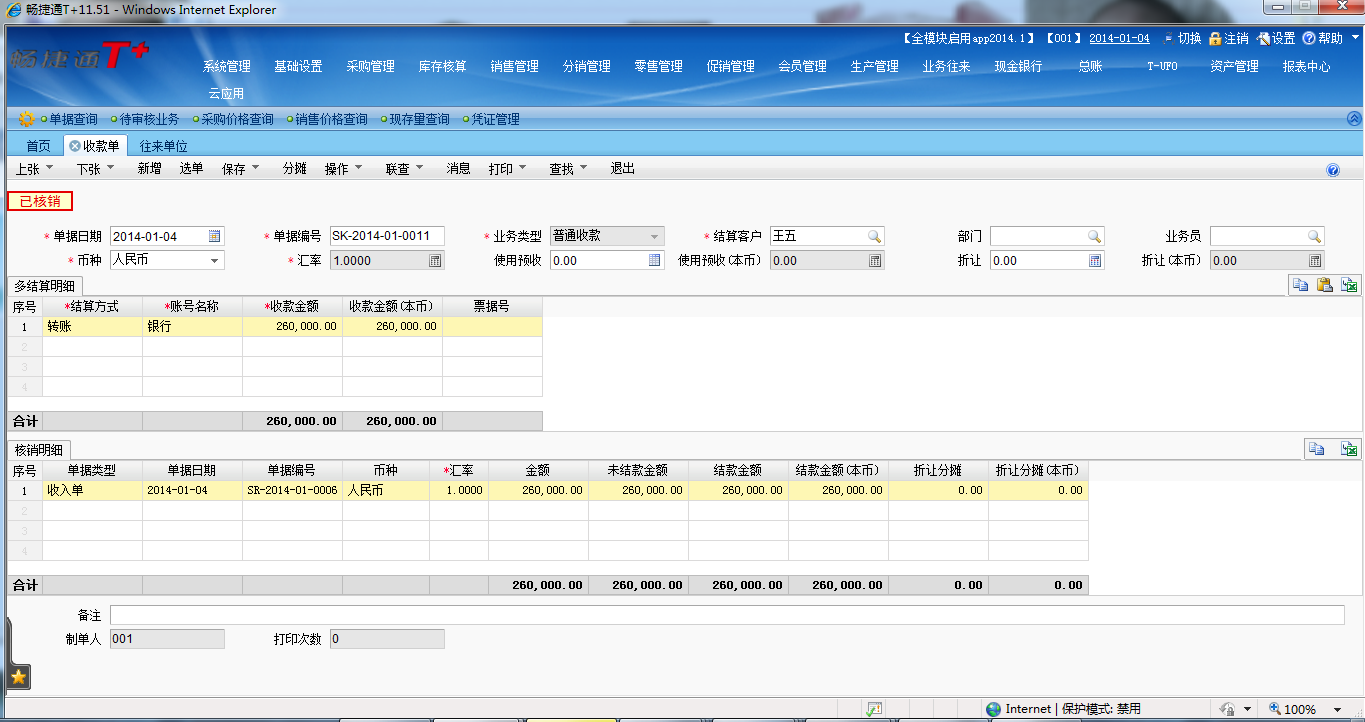The height and width of the screenshot is (722, 1365).
Task: Click the 单据编号 field SK-2014-01-0011
Action: click(387, 236)
